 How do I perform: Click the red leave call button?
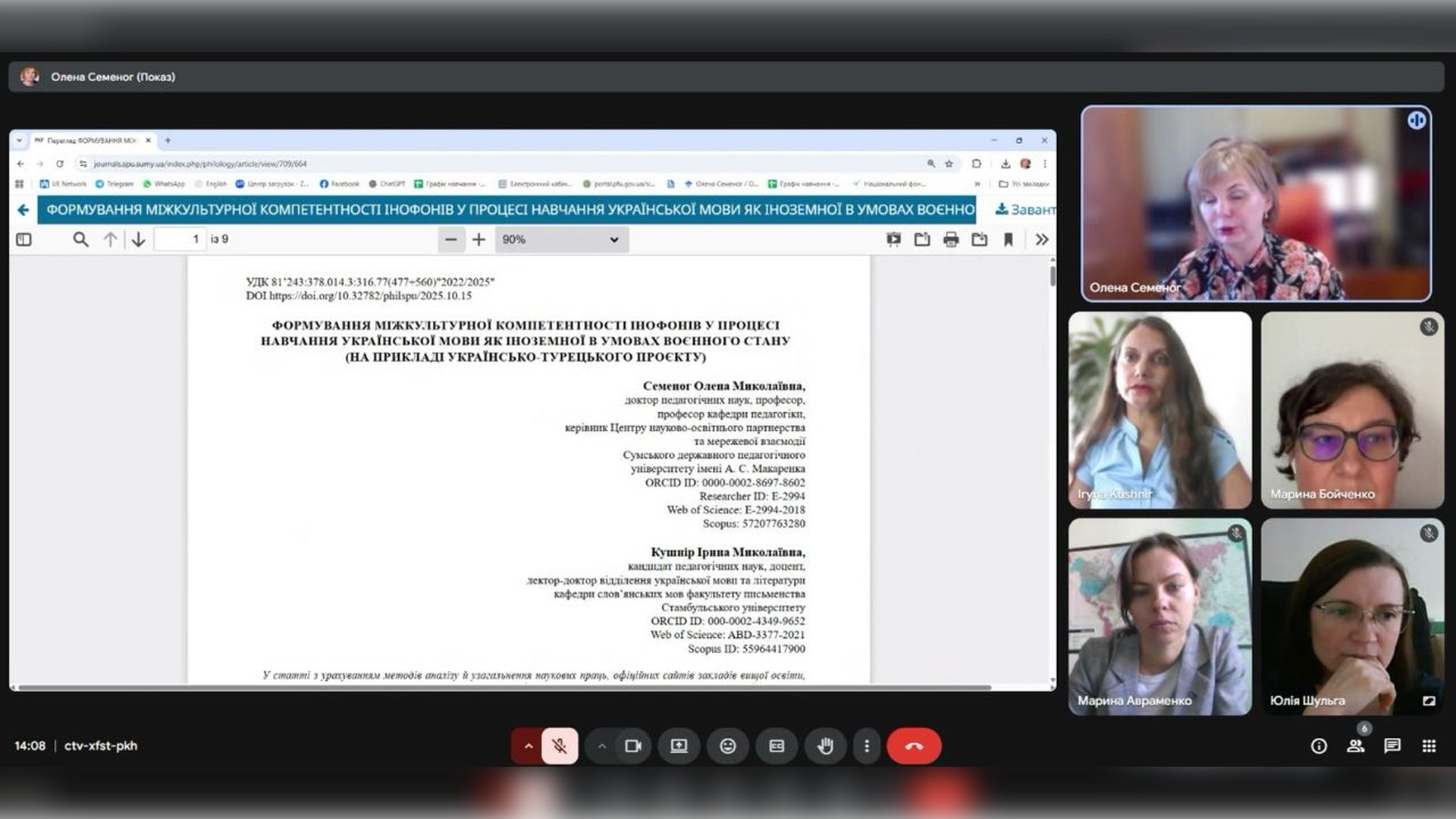click(914, 746)
